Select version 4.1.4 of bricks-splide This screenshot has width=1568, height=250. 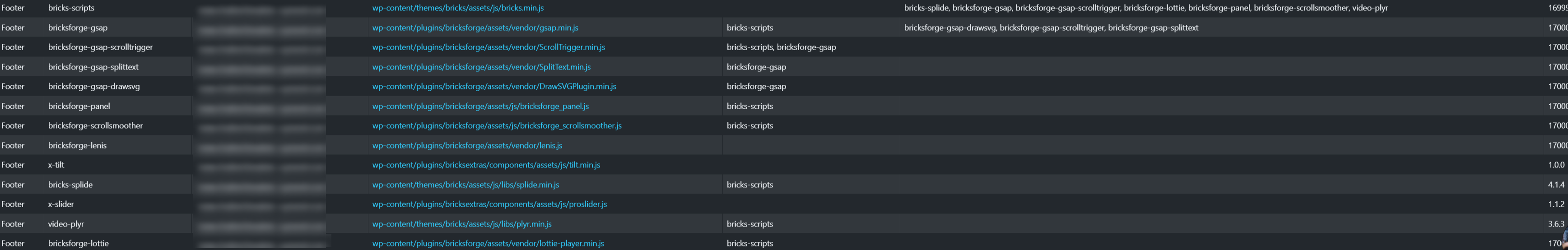(x=1556, y=184)
